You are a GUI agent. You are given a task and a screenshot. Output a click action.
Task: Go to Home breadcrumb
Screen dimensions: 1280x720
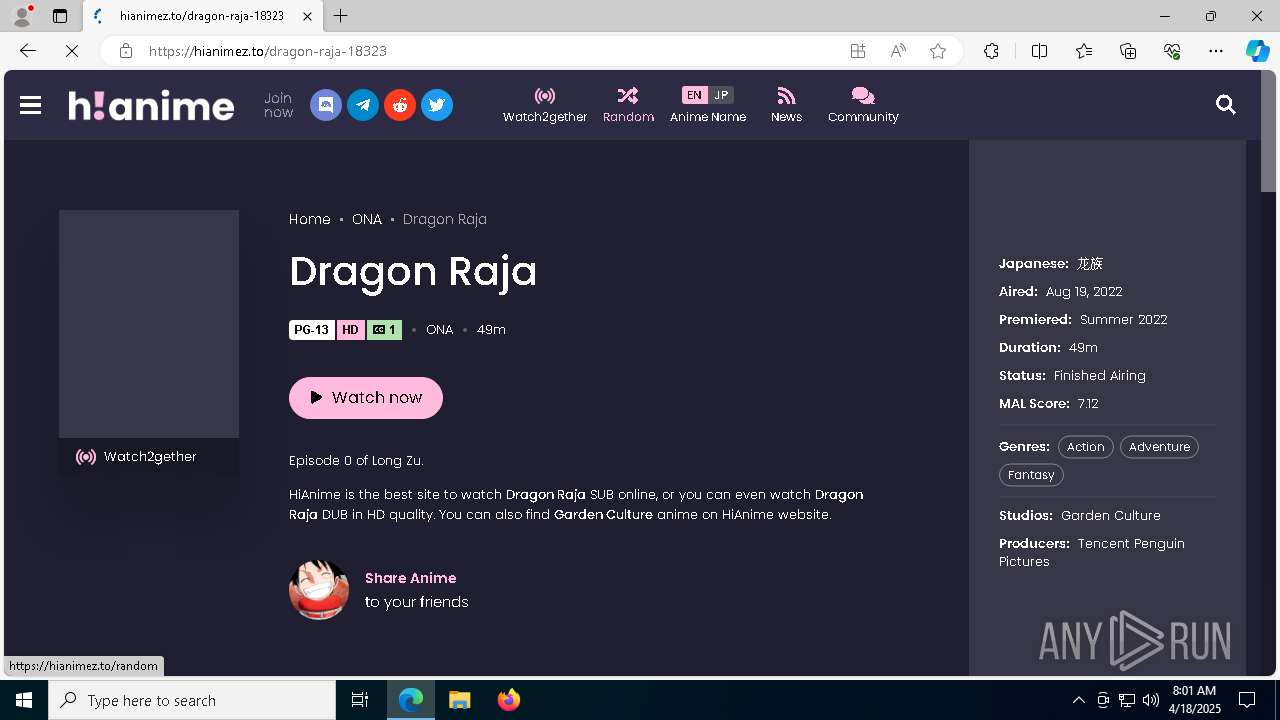pyautogui.click(x=310, y=219)
